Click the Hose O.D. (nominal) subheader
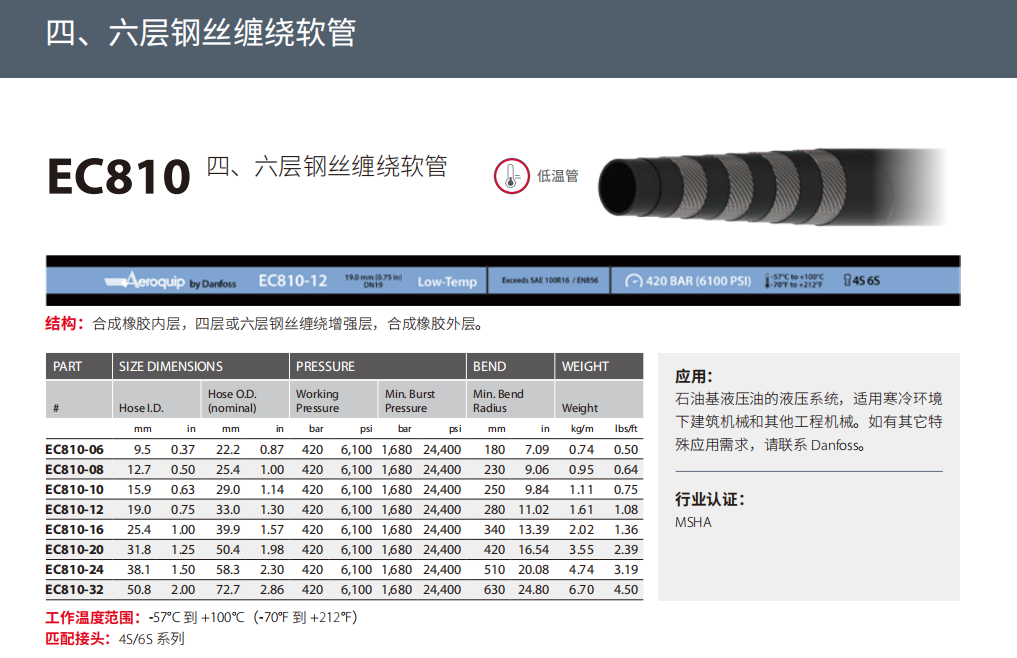The width and height of the screenshot is (1017, 658). click(x=232, y=401)
